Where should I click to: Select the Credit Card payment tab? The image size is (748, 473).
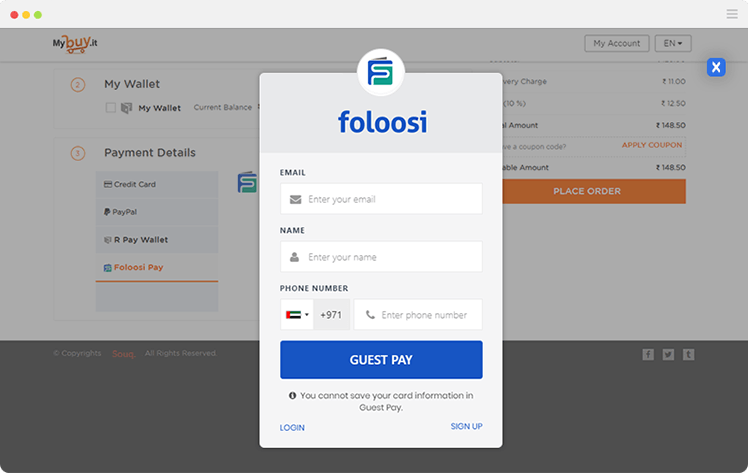[x=157, y=185]
